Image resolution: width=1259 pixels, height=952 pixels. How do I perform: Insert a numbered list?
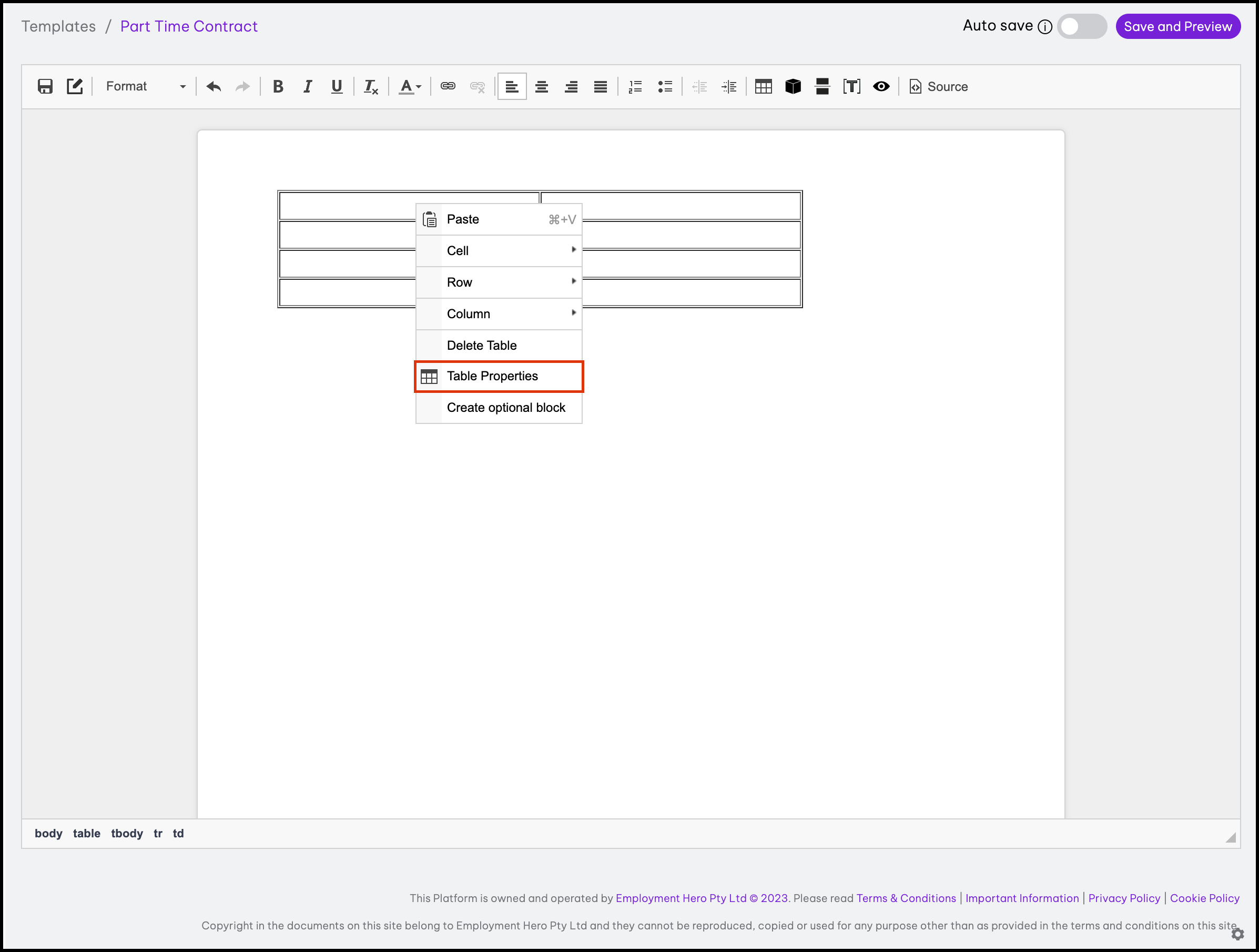click(635, 87)
